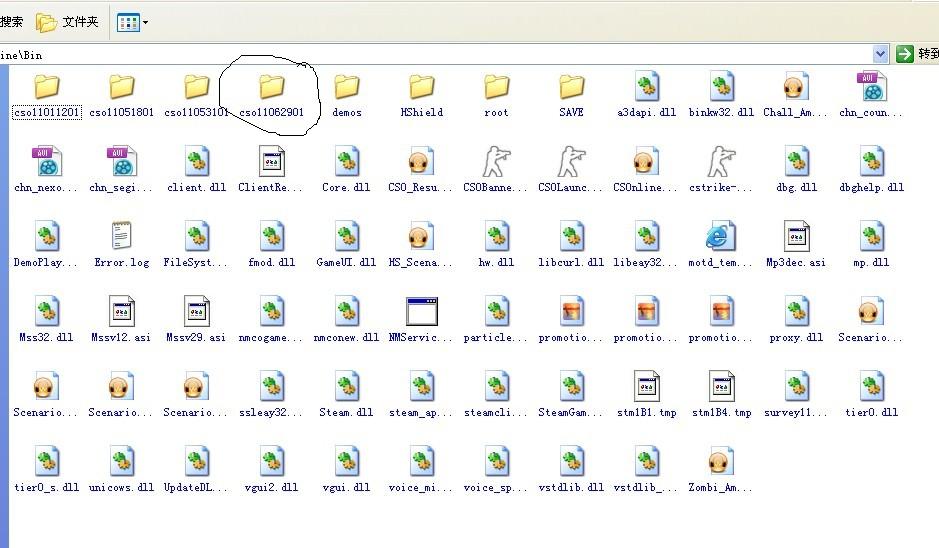Expand the address bar dropdown arrow
939x548 pixels.
[x=880, y=55]
